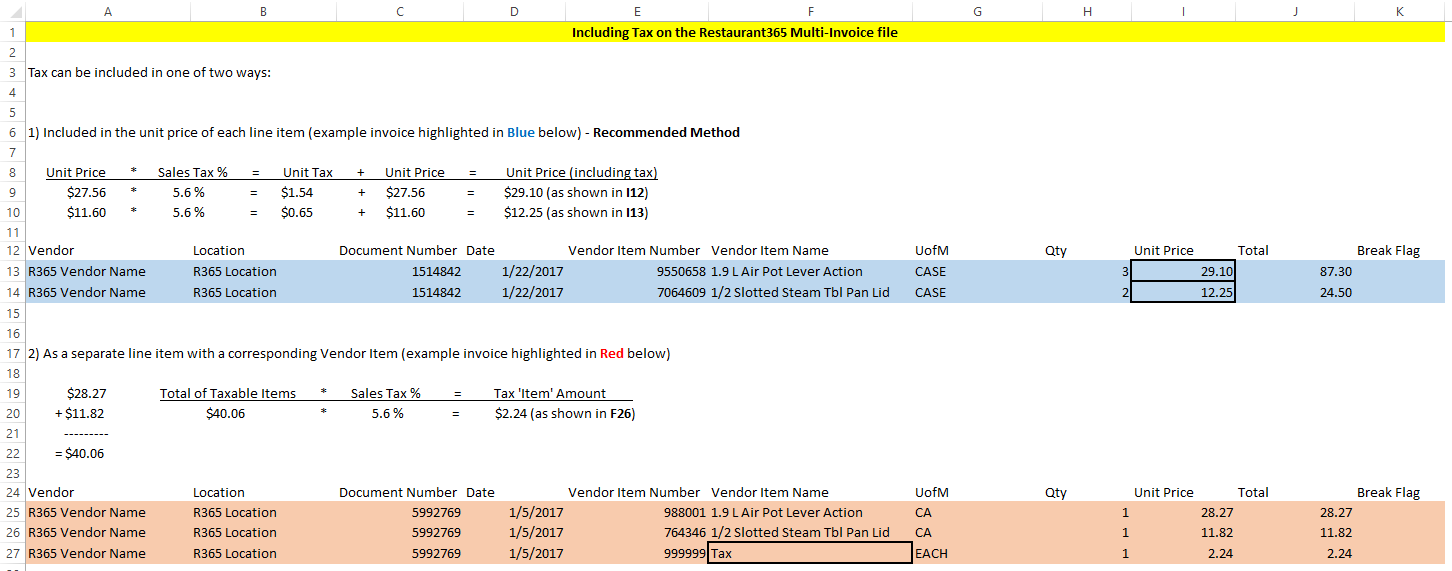
Task: Select row 27 header
Action: coord(12,553)
